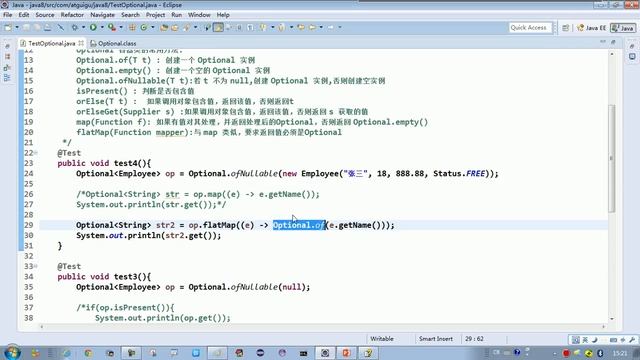Click the New Java Package icon
The image size is (640, 360).
coord(132,27)
